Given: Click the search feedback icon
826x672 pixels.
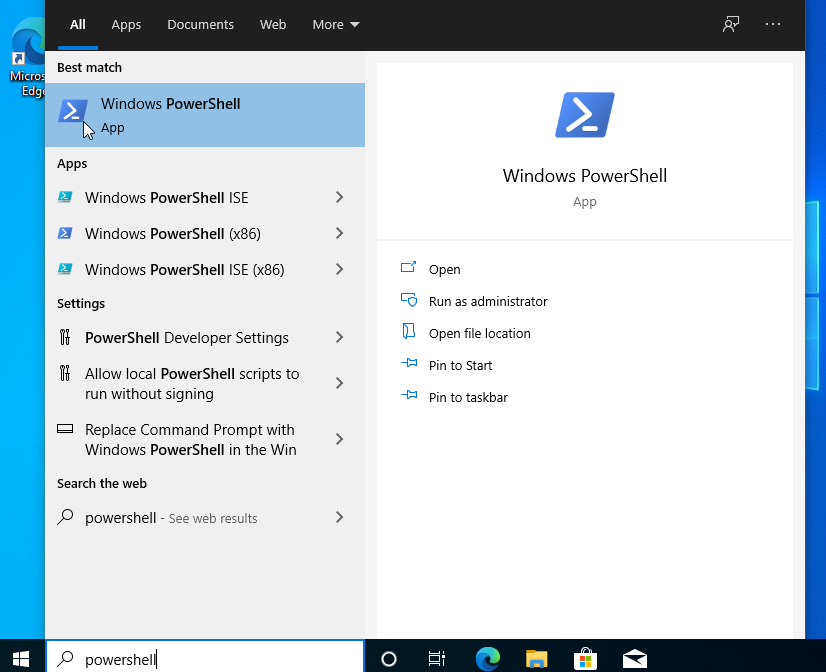Looking at the screenshot, I should pyautogui.click(x=731, y=24).
